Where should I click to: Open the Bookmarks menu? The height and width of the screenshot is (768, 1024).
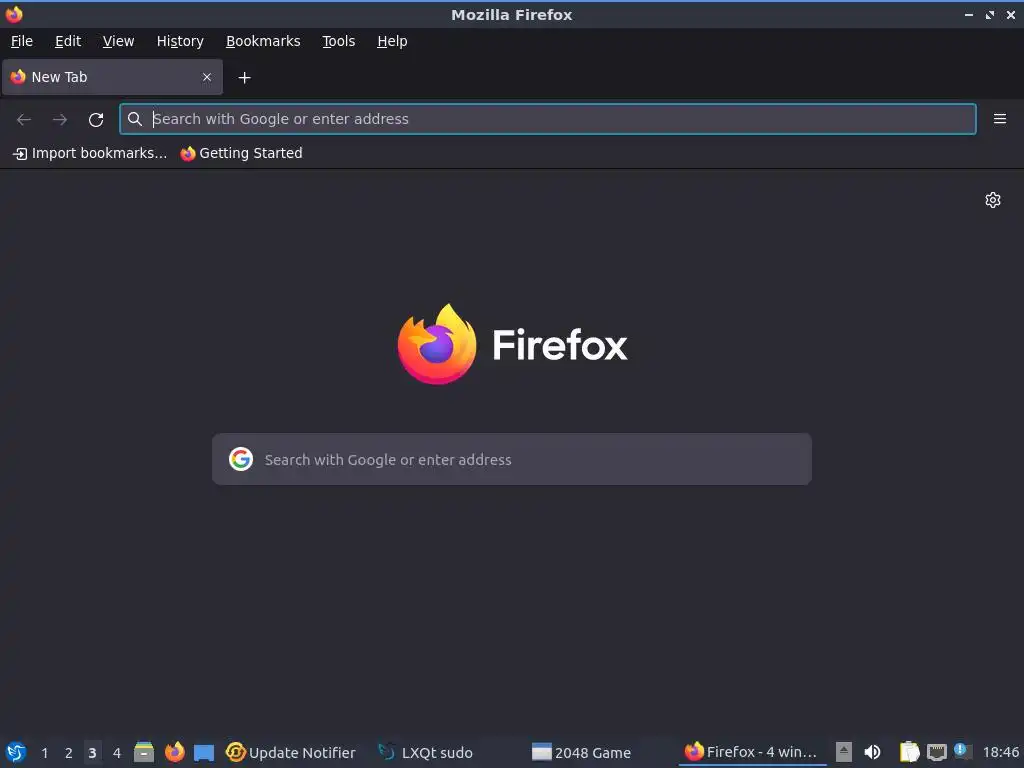263,41
